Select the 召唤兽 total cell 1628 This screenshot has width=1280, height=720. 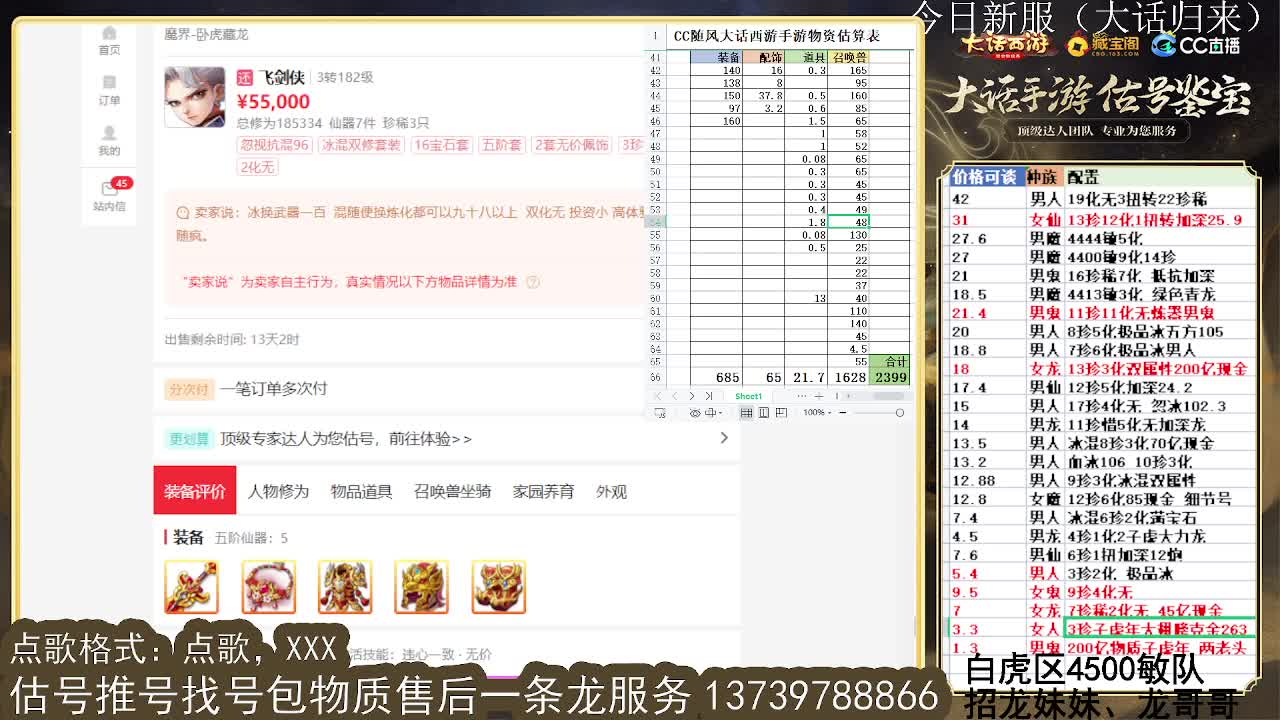coord(849,377)
